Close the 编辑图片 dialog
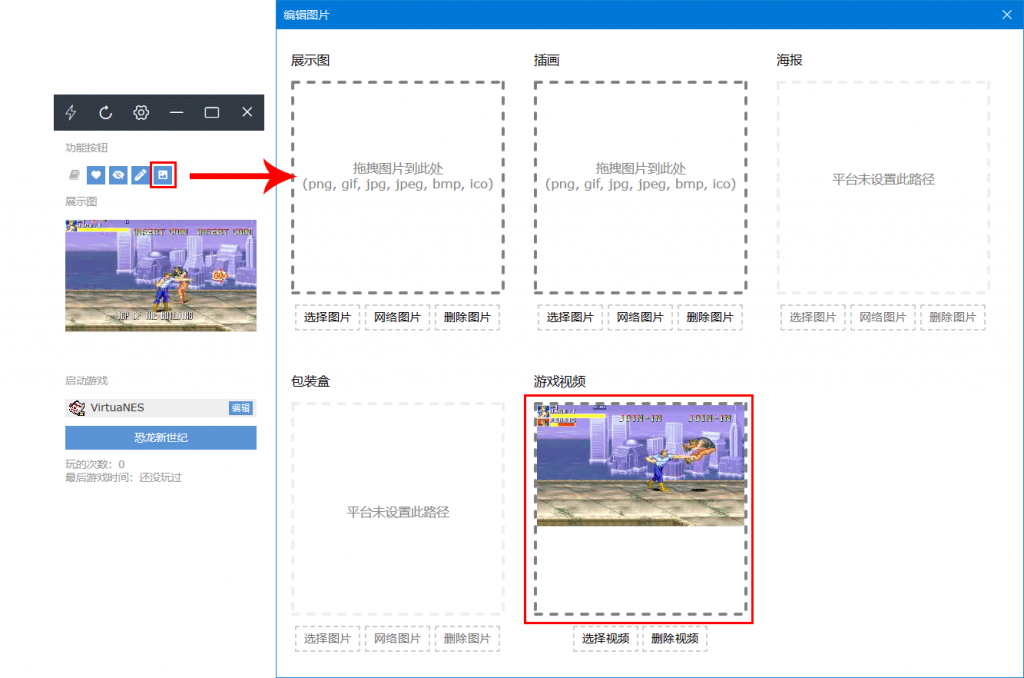Screen dimensions: 1024x678 coord(1007,15)
